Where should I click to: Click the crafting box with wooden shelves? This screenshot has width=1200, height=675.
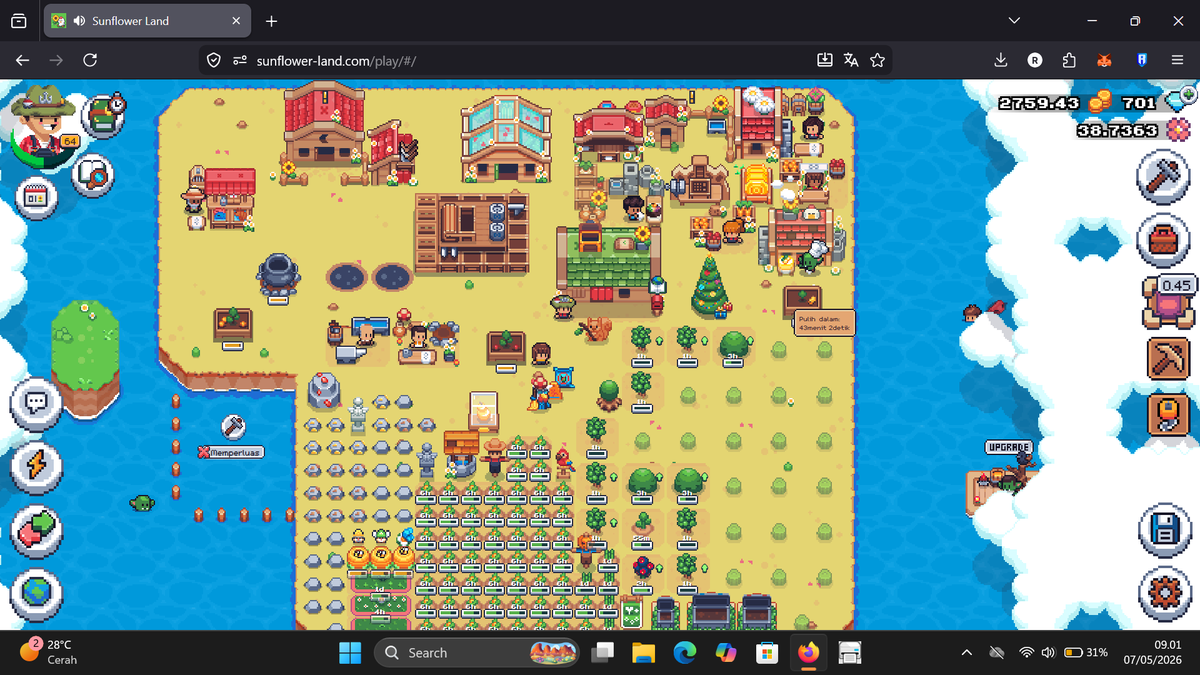[472, 232]
